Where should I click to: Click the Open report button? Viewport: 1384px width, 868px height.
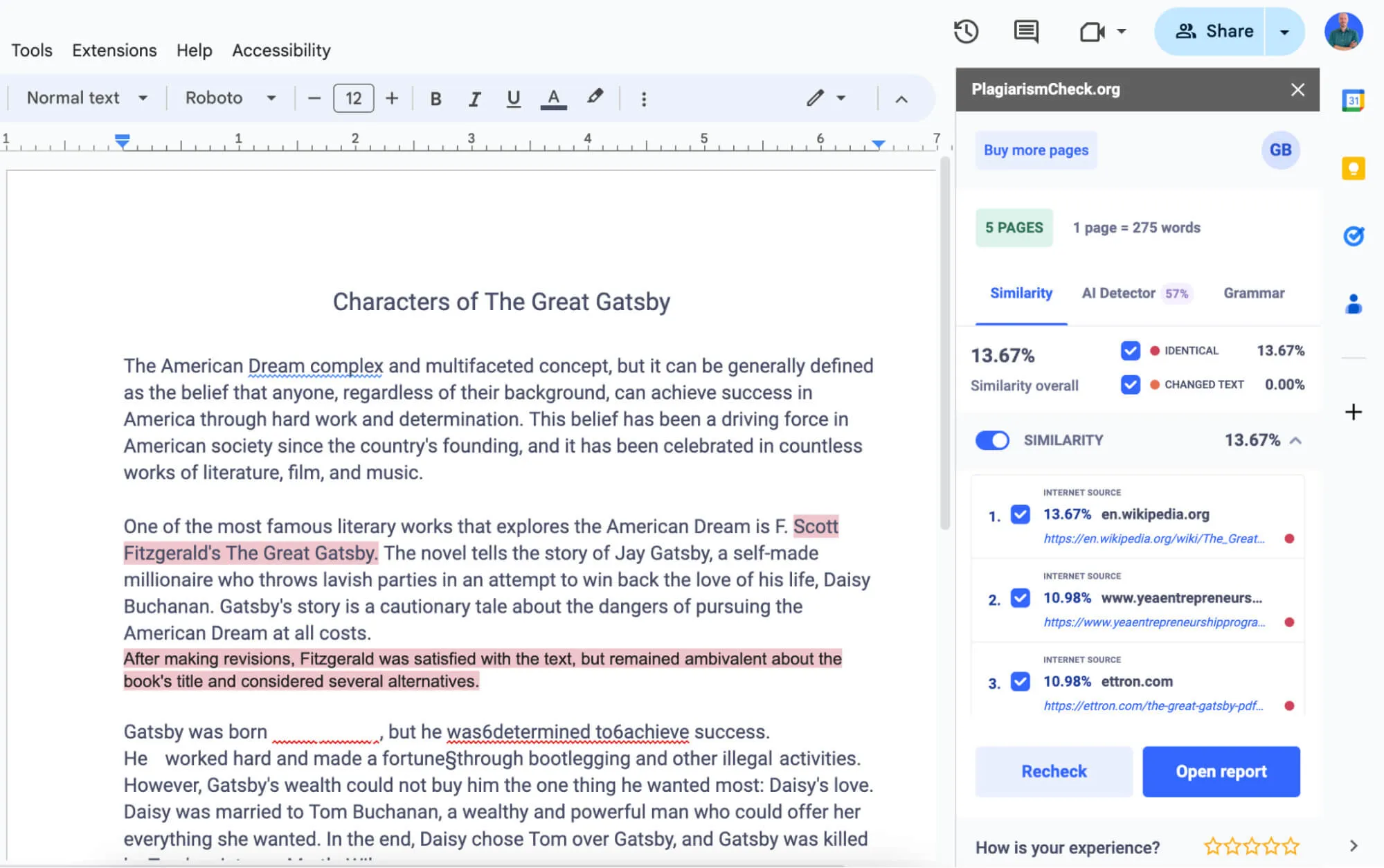click(x=1222, y=771)
